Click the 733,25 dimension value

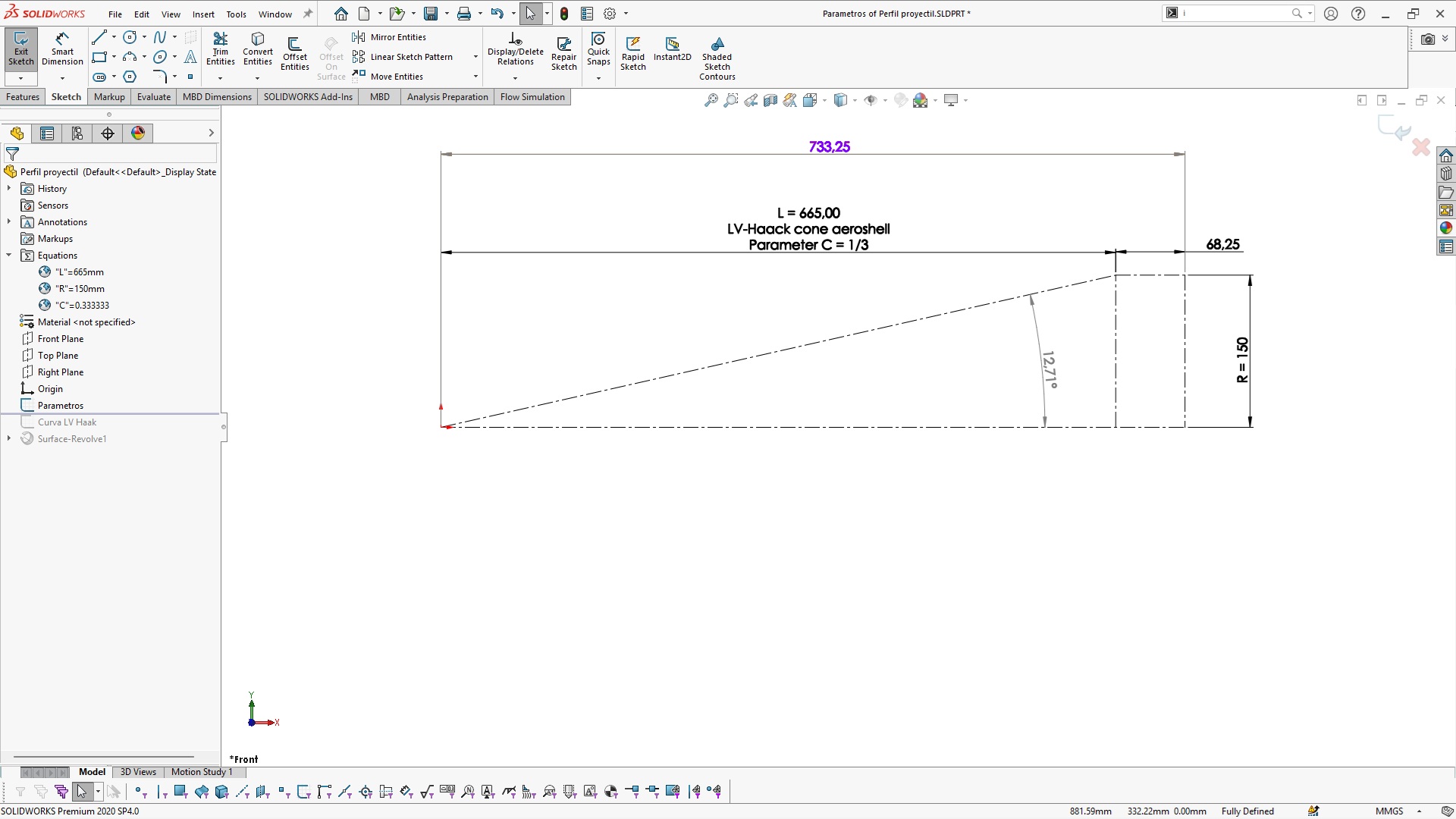tap(829, 146)
